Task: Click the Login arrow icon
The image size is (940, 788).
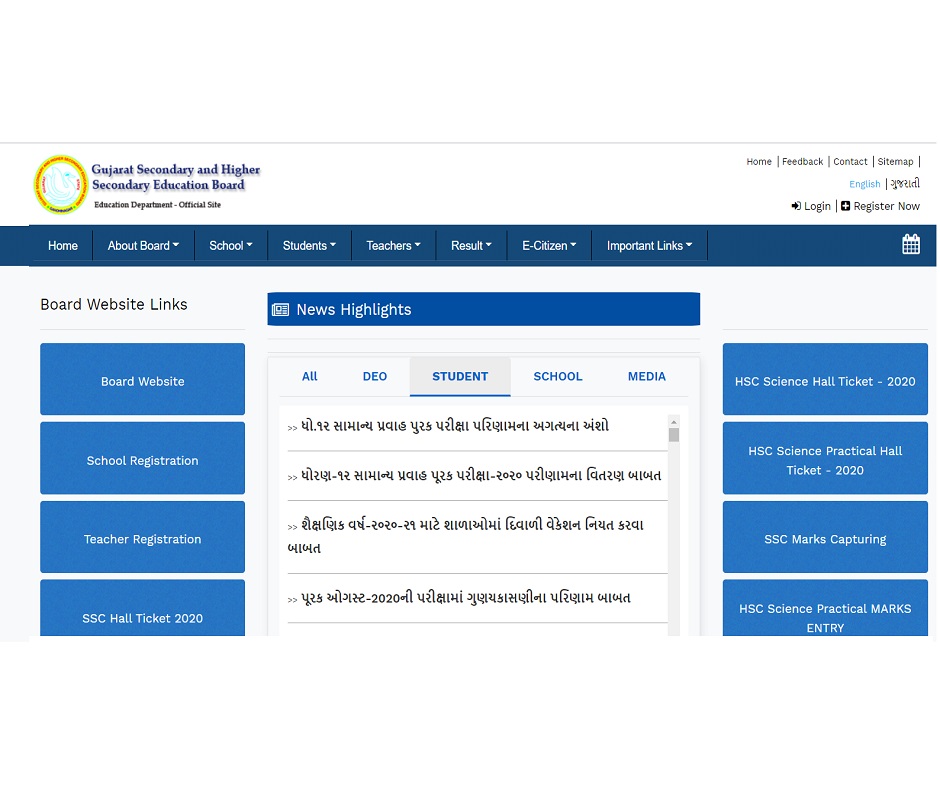Action: coord(796,206)
